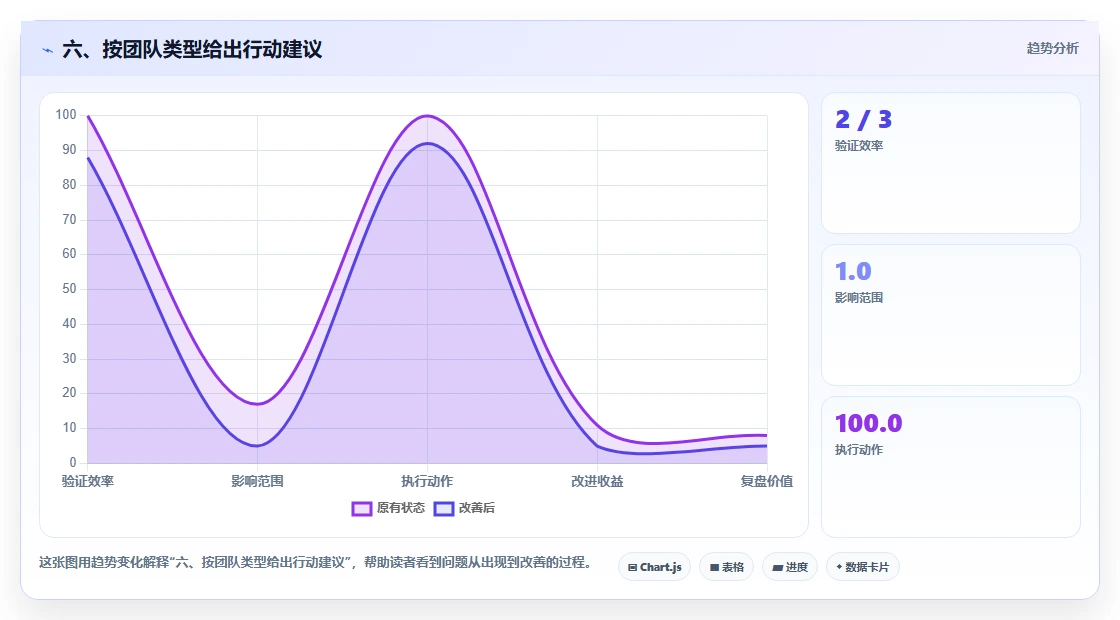
Task: Open the 执行动作 data card
Action: pos(951,467)
